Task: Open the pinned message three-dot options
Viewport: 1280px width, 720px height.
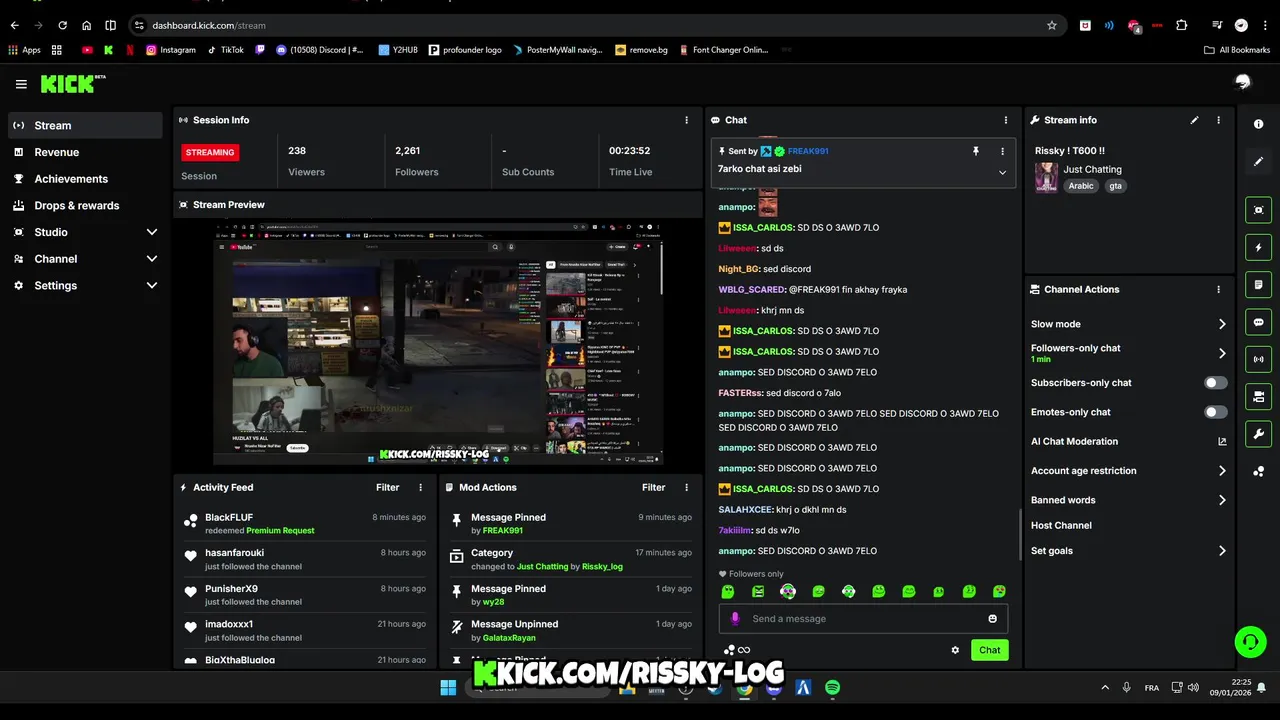Action: (x=1002, y=152)
